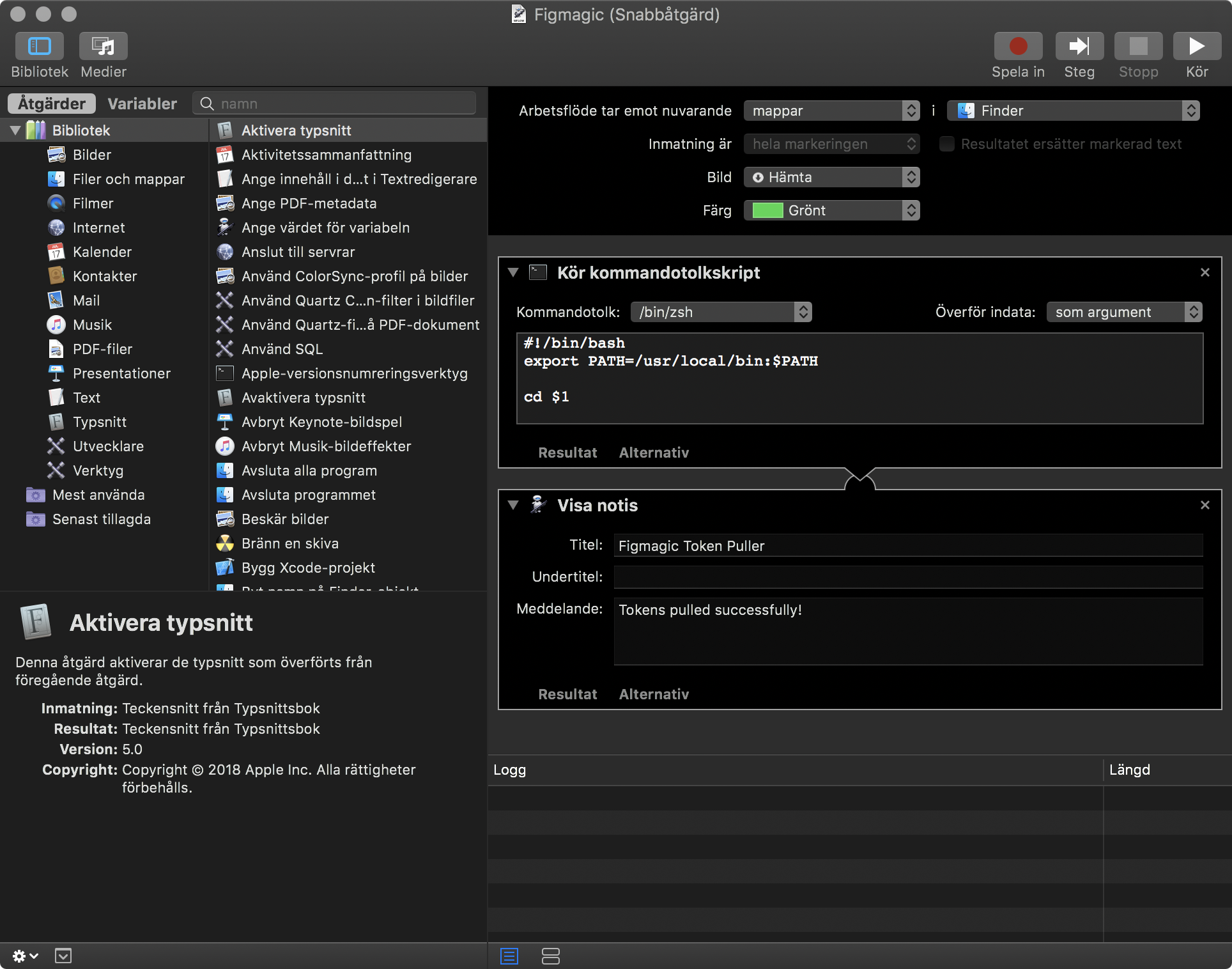Enable Resultatet ersätter markerad text checkbox

946,144
